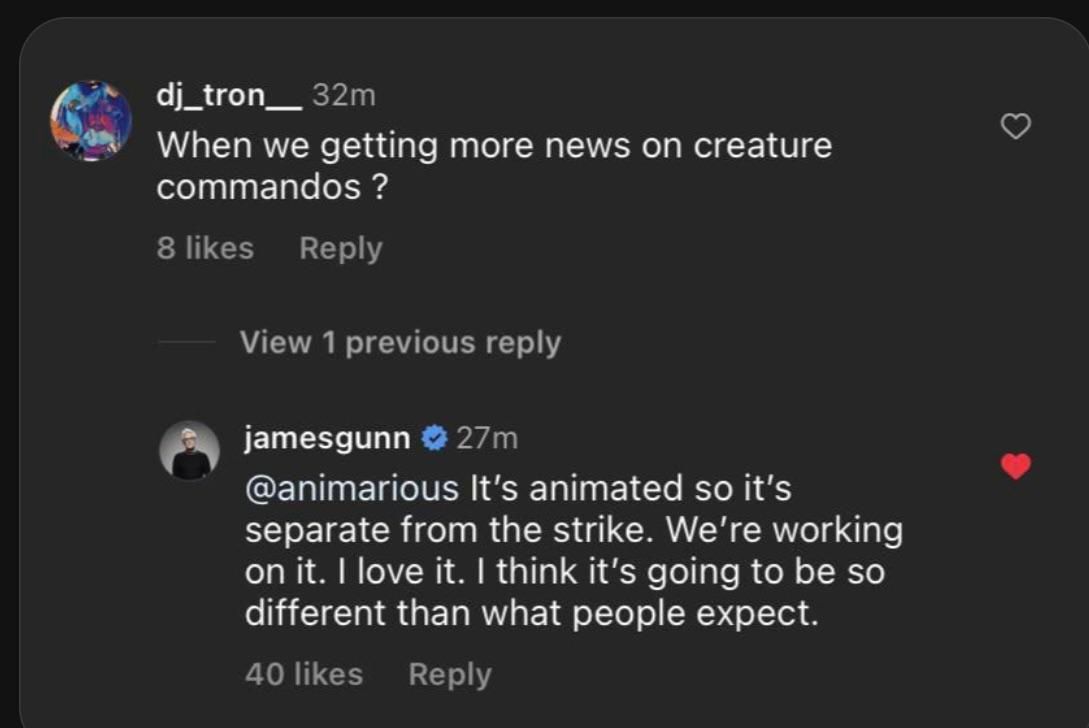This screenshot has width=1089, height=728.
Task: Open jamesgunn's profile avatar
Action: (x=190, y=450)
